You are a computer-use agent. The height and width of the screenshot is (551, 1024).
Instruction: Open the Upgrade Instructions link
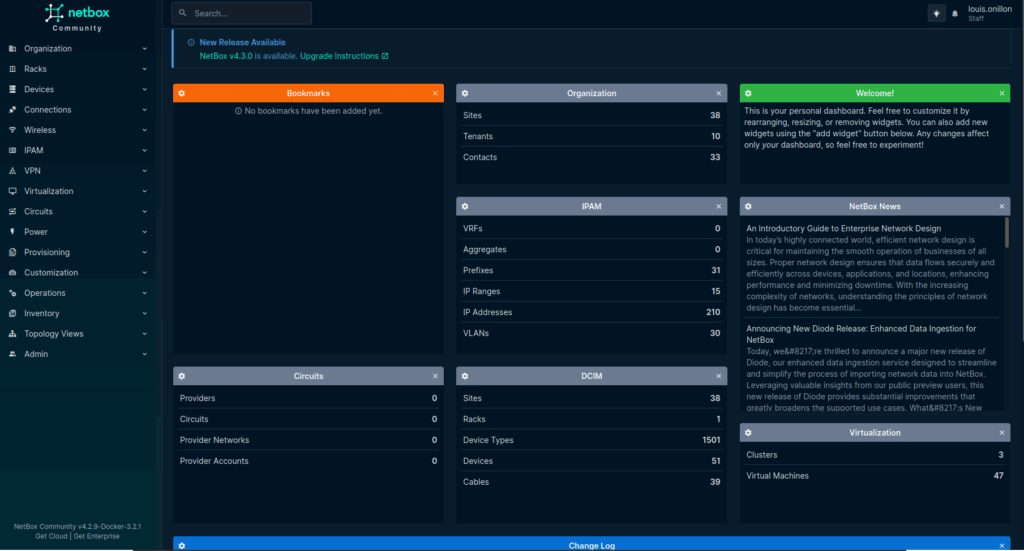coord(344,56)
